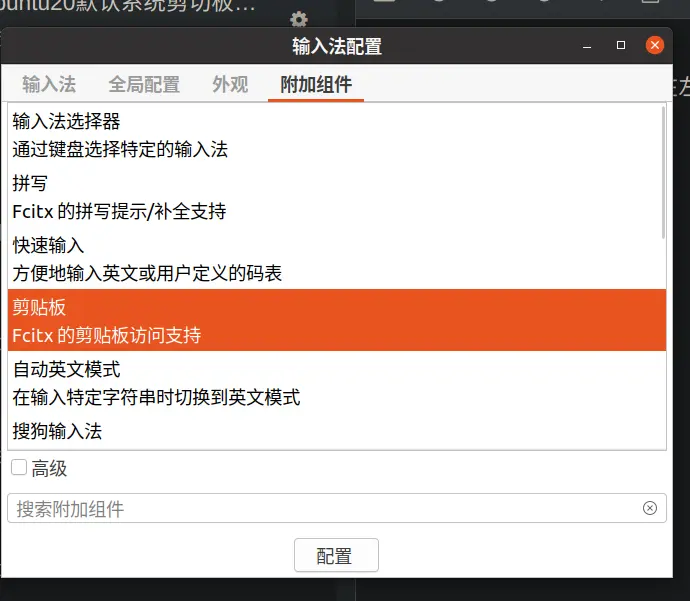690x601 pixels.
Task: Click the description 在输入特定字符串时切换到英文模式
Action: click(156, 397)
